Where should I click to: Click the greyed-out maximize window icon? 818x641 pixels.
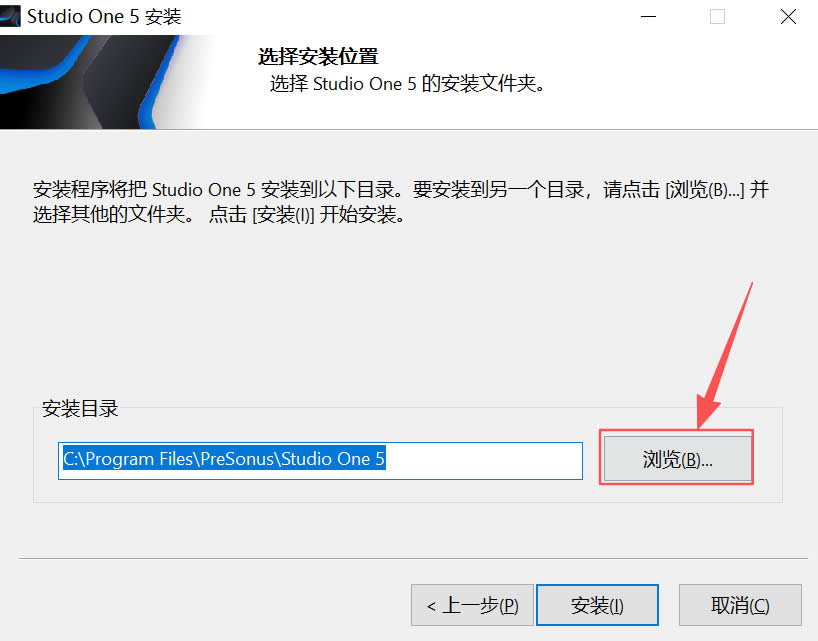click(x=717, y=17)
